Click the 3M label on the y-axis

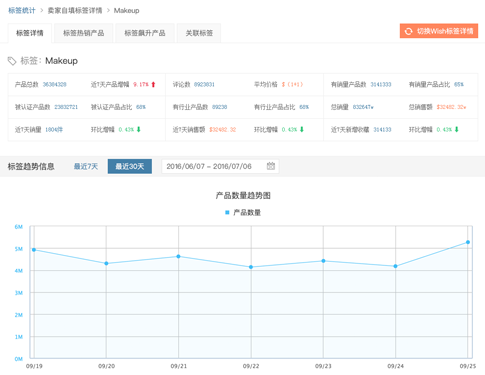19,293
